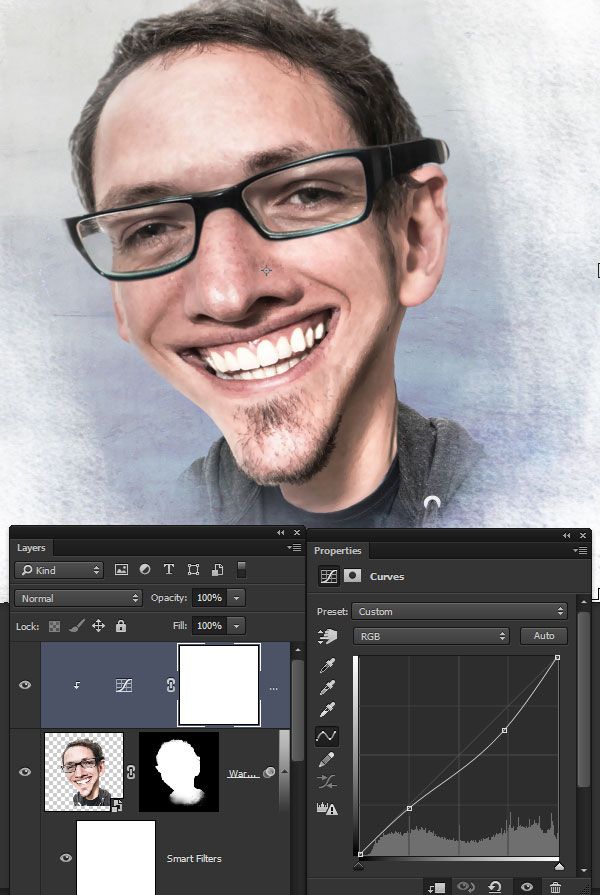The width and height of the screenshot is (600, 895).
Task: Click the Auto curves button
Action: click(544, 636)
